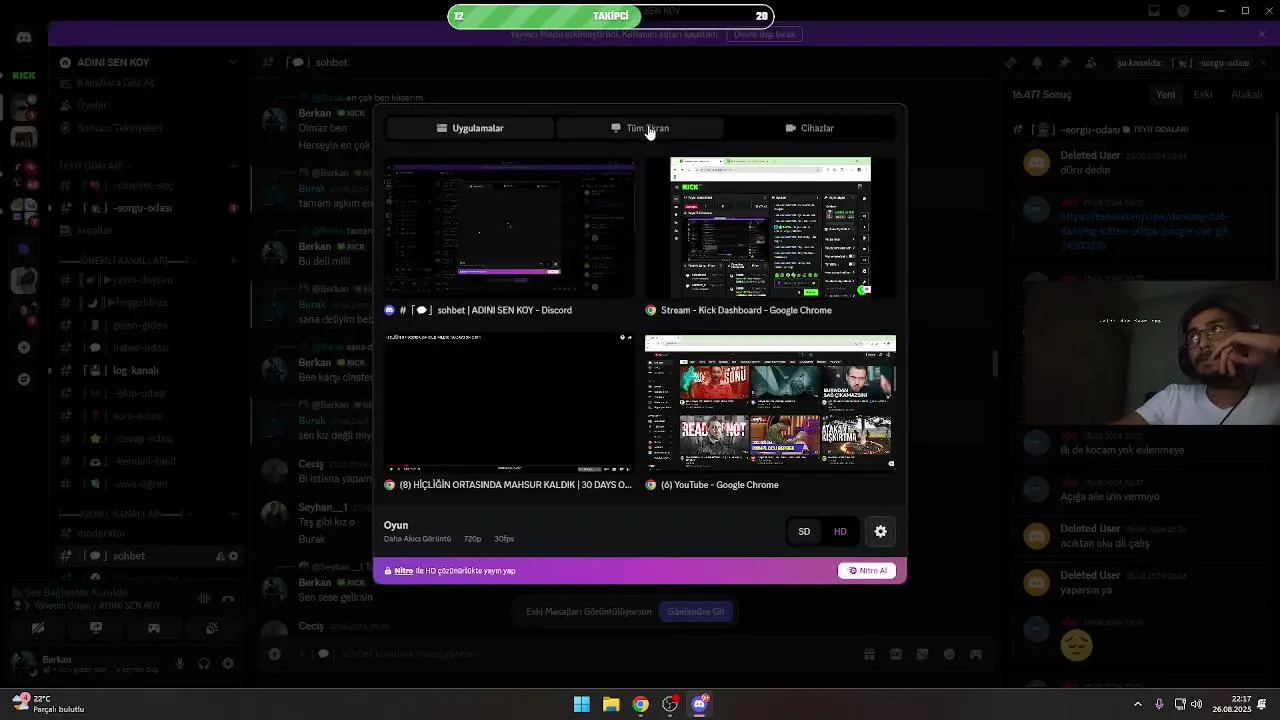
Task: Click Add a Server plus icon
Action: pos(24,347)
